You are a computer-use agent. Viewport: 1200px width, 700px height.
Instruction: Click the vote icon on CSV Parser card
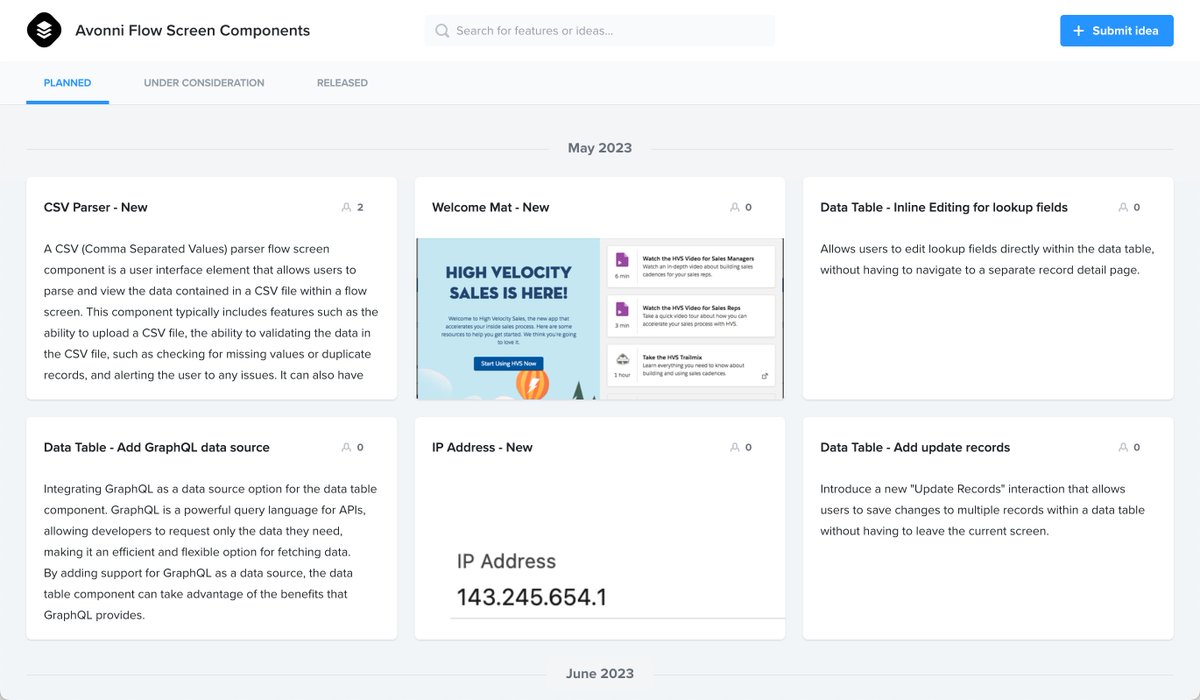(x=346, y=208)
